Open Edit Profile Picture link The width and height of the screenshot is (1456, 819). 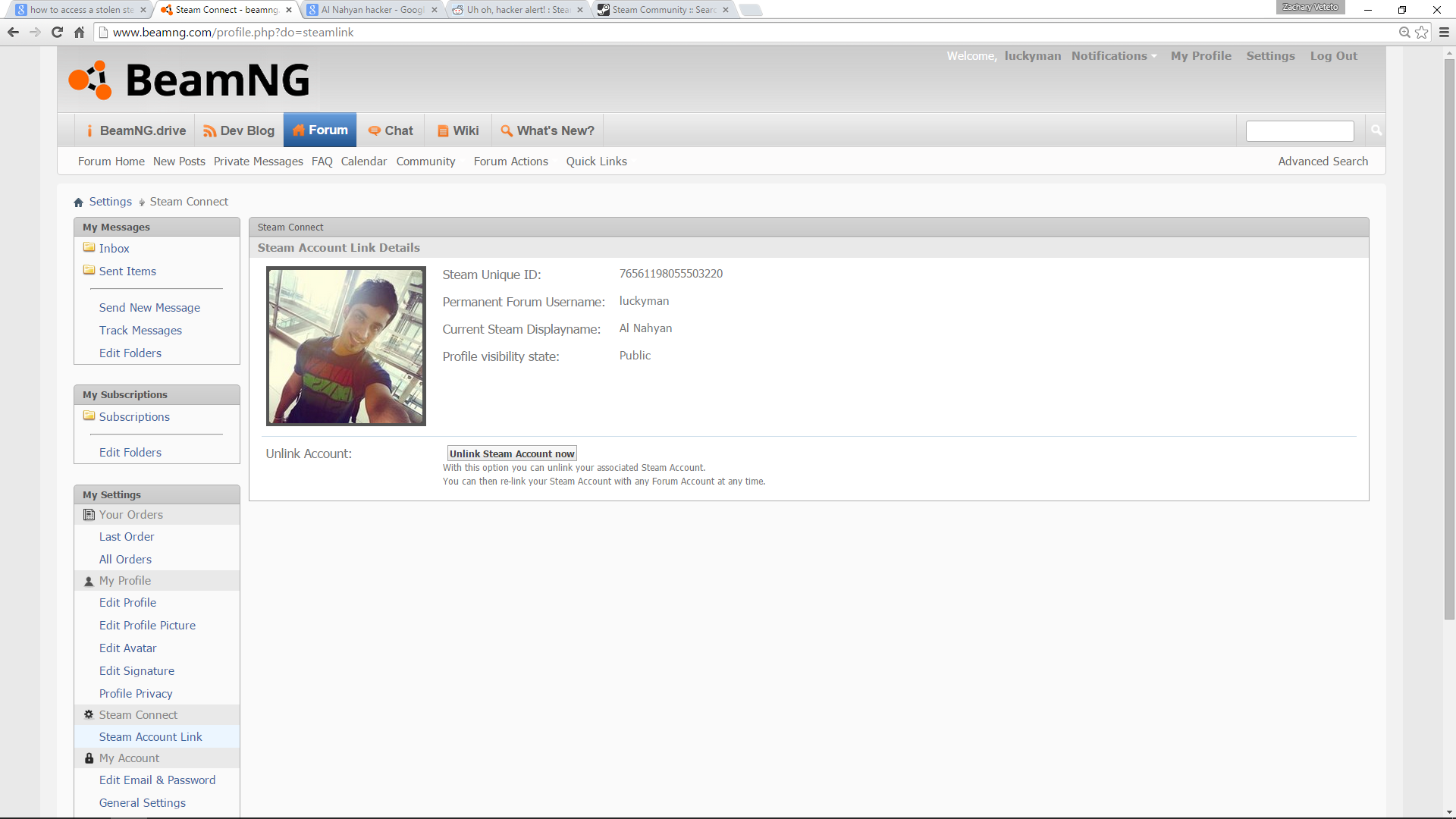147,625
